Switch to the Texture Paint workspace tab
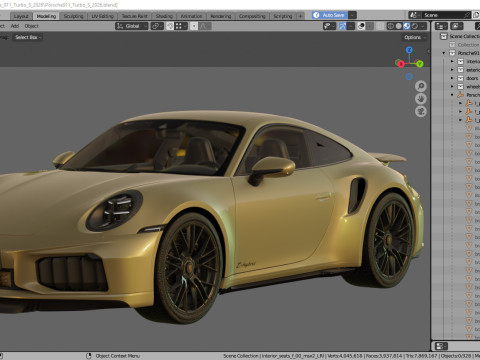Screen dimensions: 480x360 134,16
